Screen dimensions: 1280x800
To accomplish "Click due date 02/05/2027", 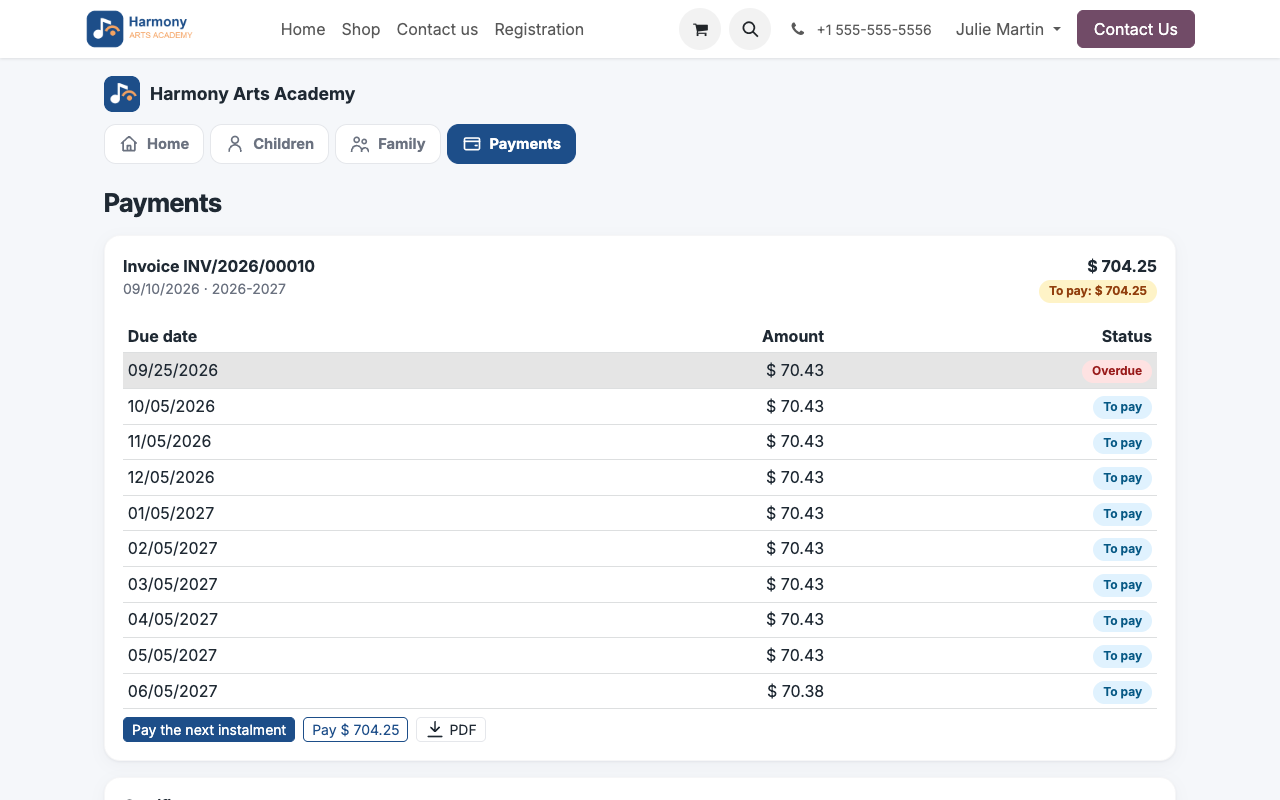I will click(173, 548).
